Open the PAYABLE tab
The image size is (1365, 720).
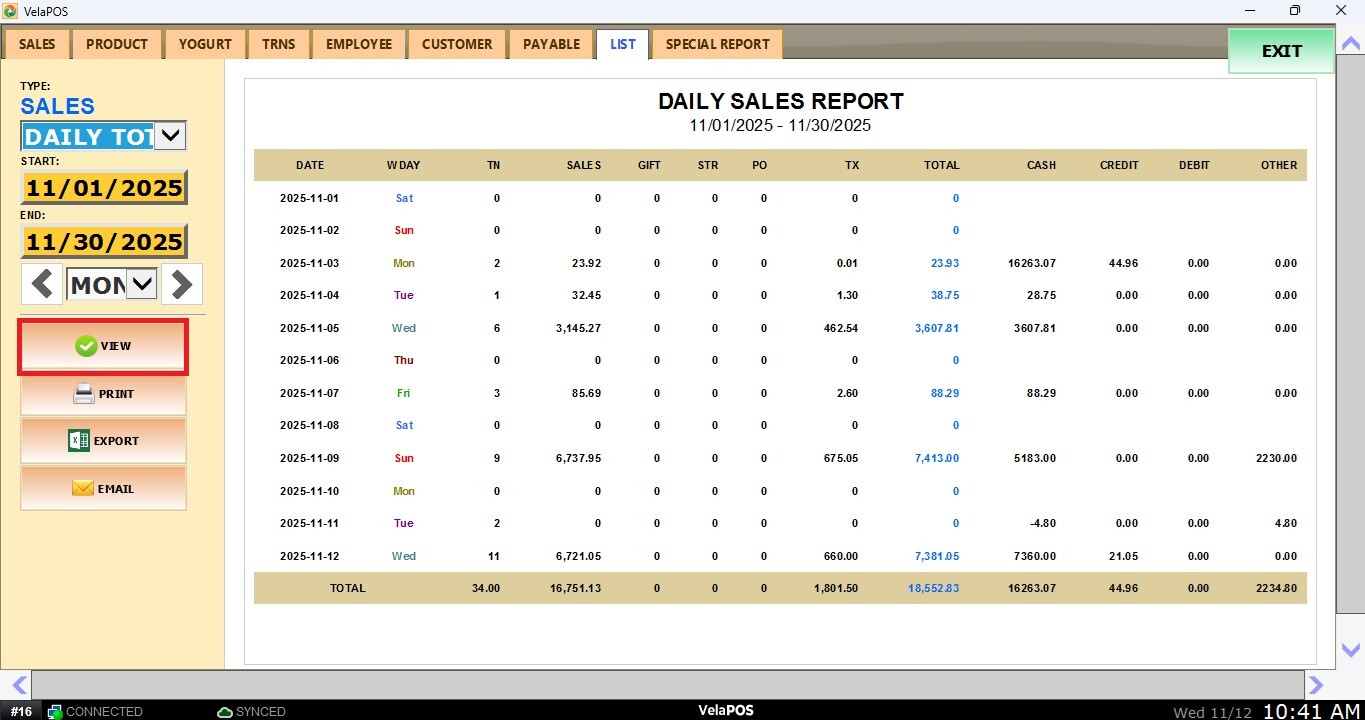[551, 44]
